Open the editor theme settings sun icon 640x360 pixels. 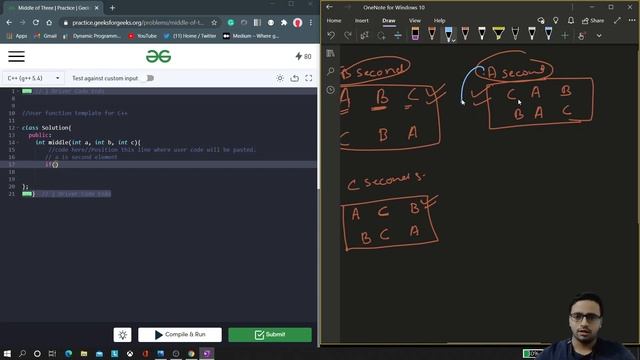click(280, 78)
